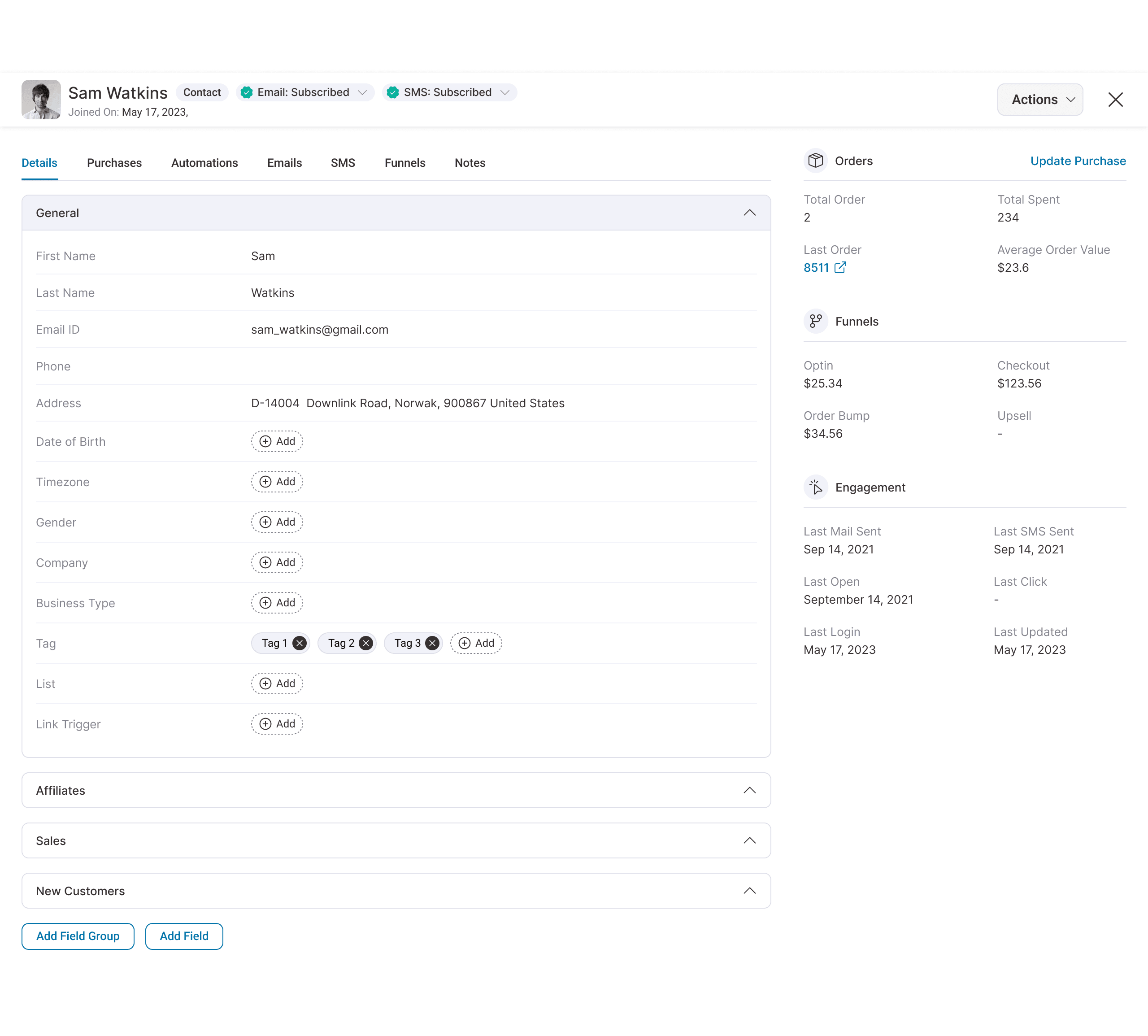Click the Funnels branch icon
This screenshot has width=1148, height=1036.
coord(815,321)
